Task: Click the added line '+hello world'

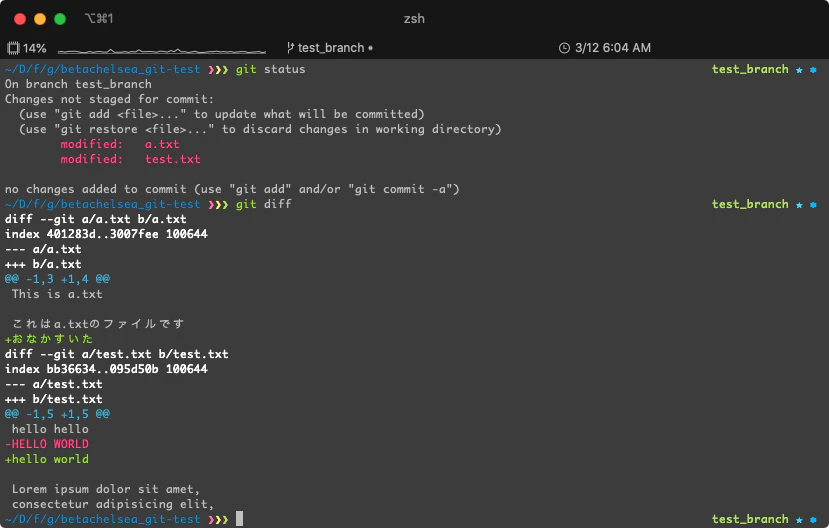Action: [x=47, y=459]
